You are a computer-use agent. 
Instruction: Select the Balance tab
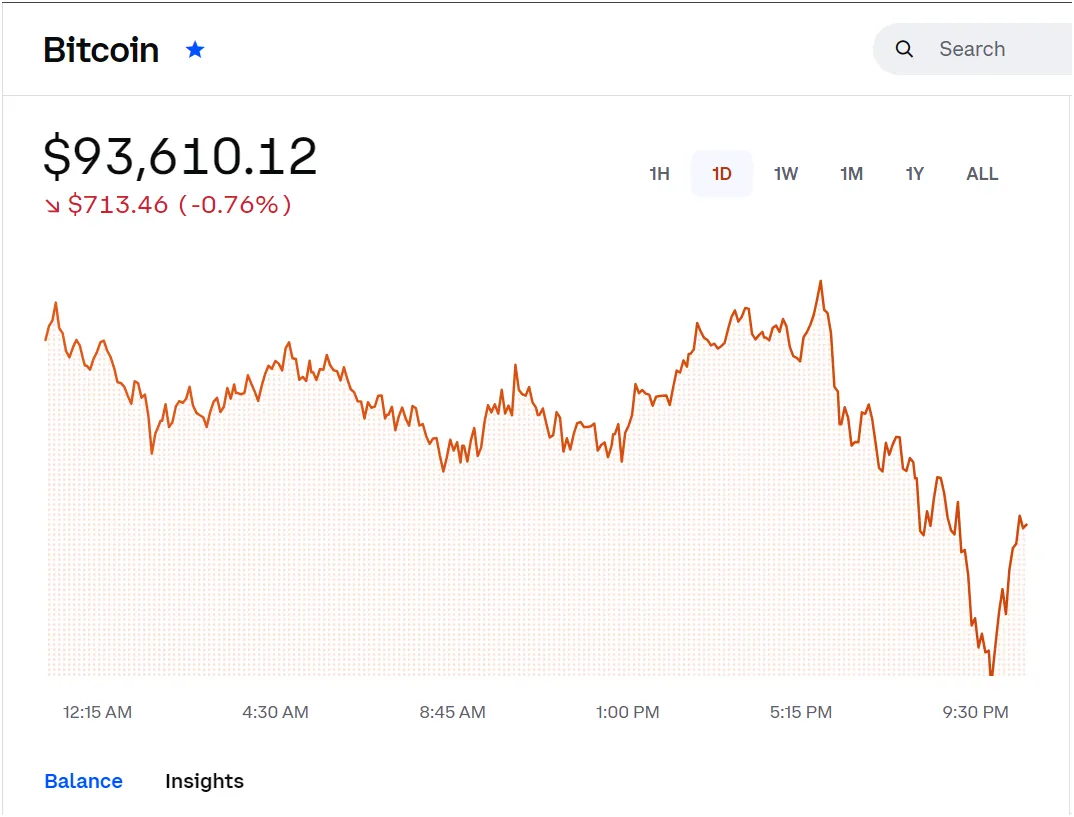(83, 781)
